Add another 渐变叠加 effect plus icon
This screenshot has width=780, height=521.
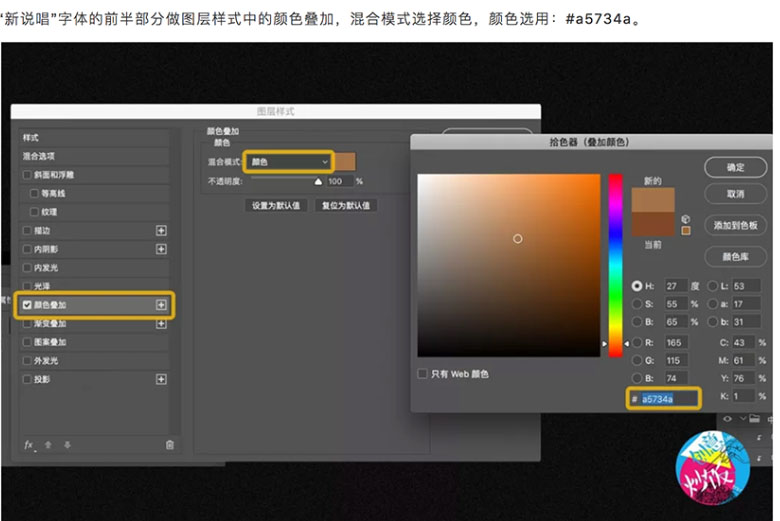161,323
